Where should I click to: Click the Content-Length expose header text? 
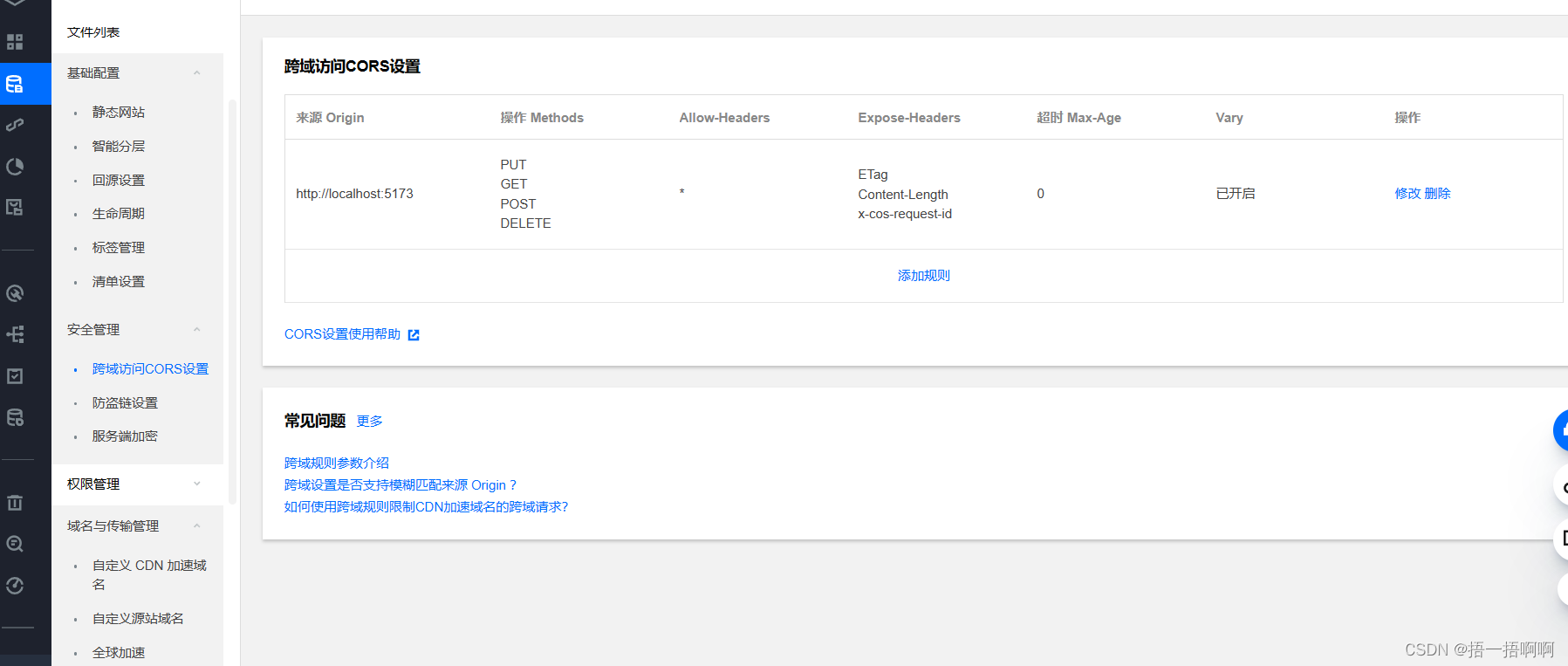903,195
